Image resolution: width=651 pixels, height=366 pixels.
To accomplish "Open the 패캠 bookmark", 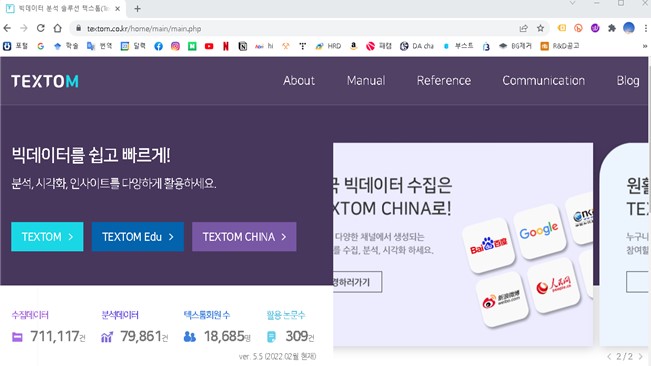I will pos(379,46).
